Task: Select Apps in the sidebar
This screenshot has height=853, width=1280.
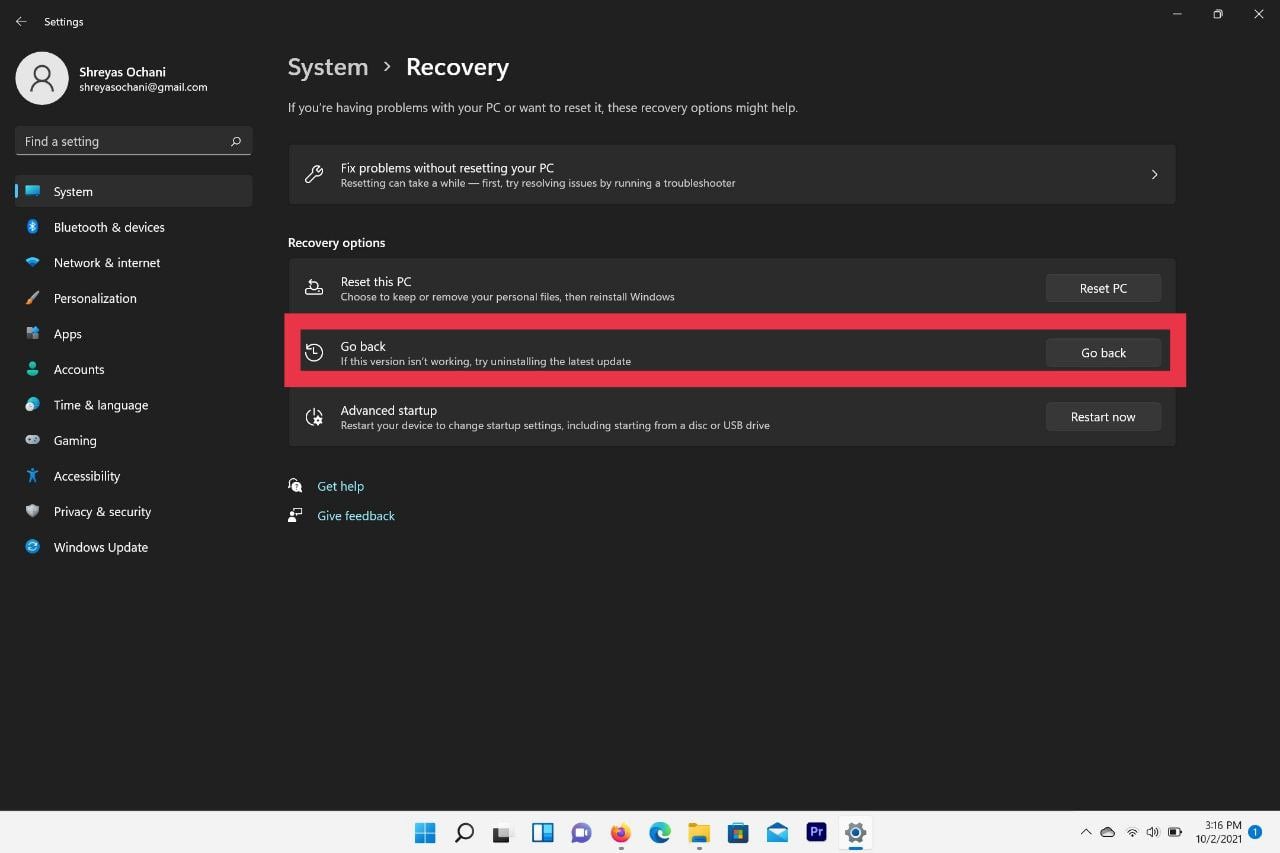Action: click(134, 334)
